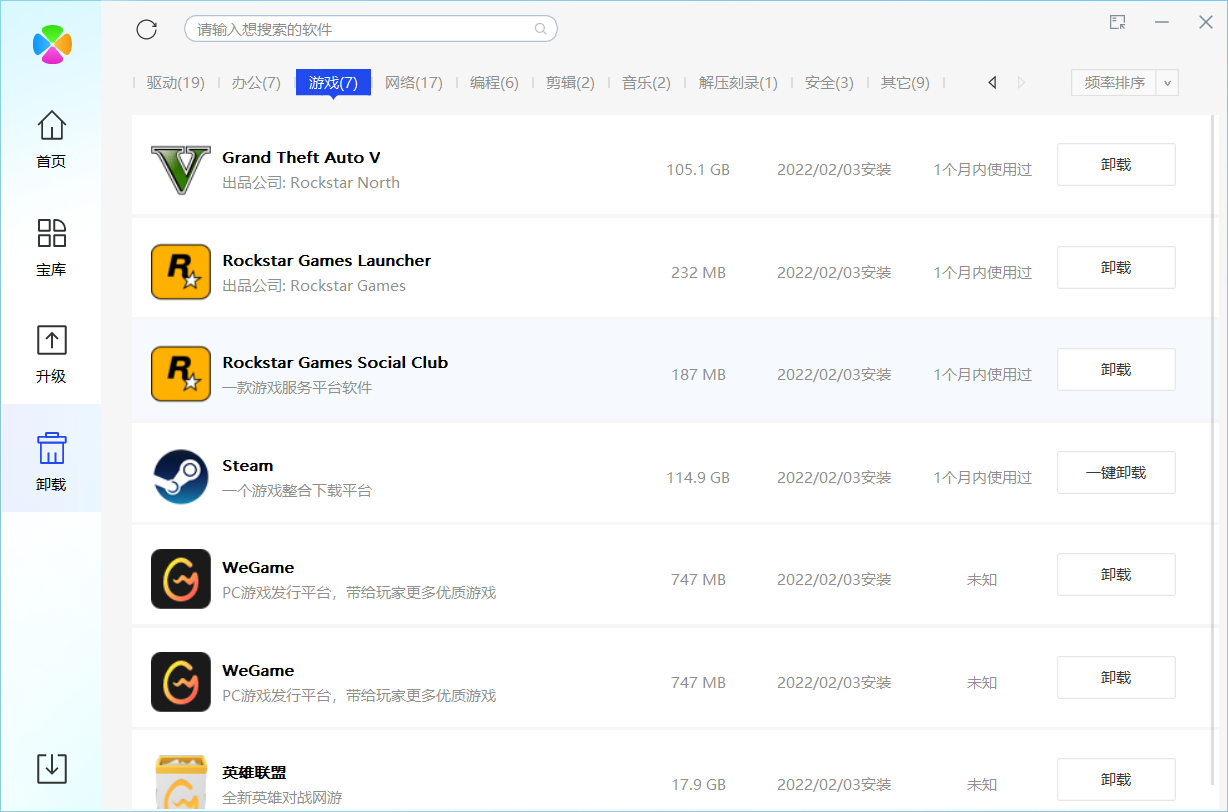Screen dimensions: 1228x812
Task: Minimize the software manager window
Action: click(1162, 22)
